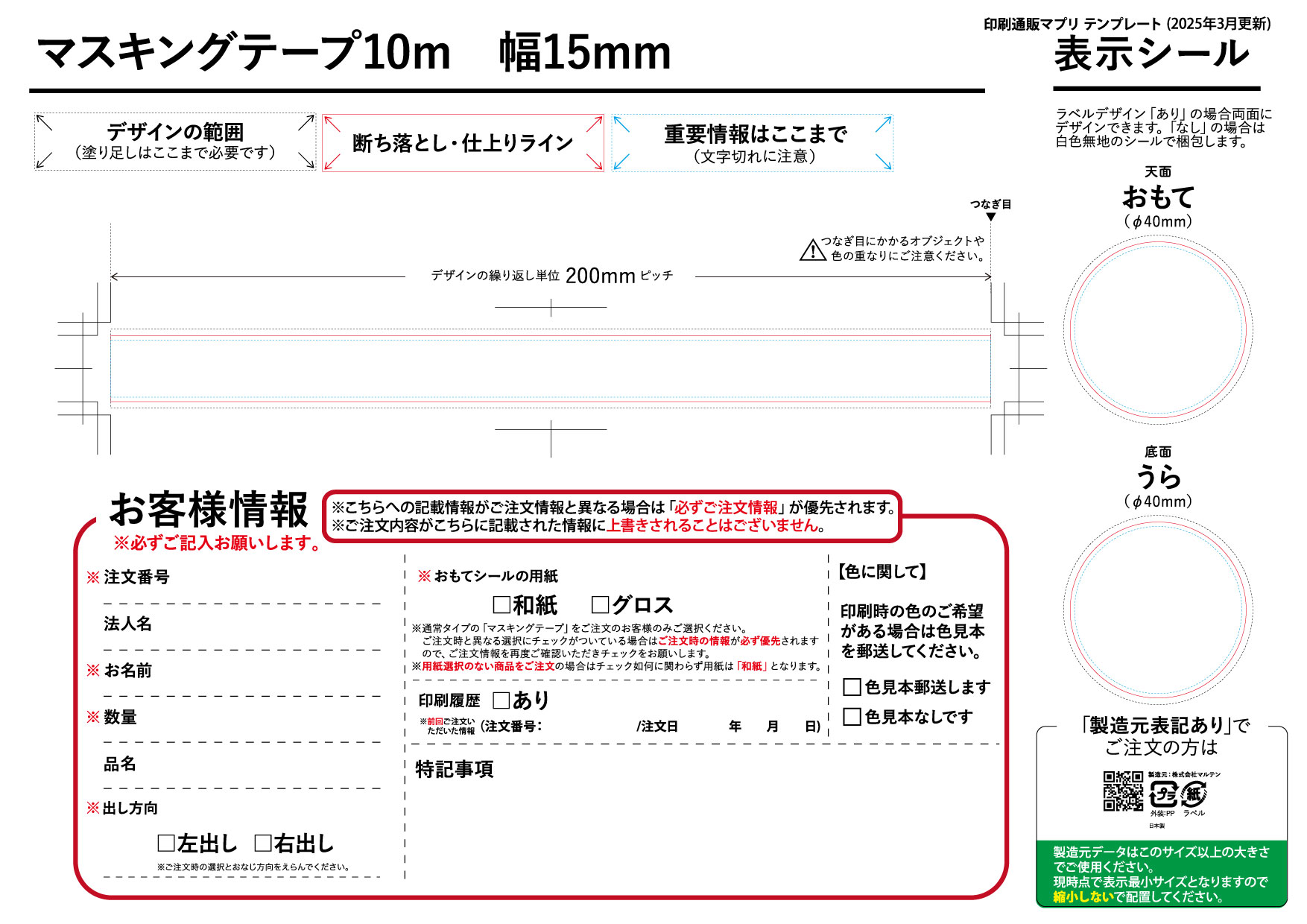Click the 200mm pitch dimension label

click(x=552, y=276)
